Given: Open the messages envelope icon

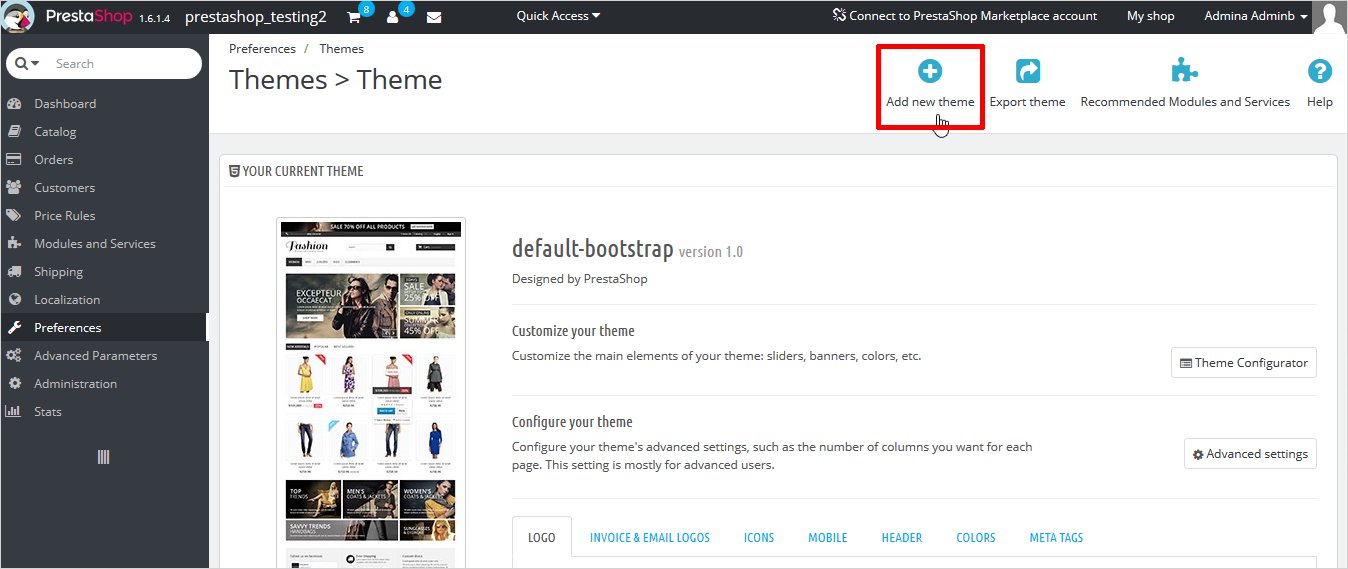Looking at the screenshot, I should pos(434,17).
